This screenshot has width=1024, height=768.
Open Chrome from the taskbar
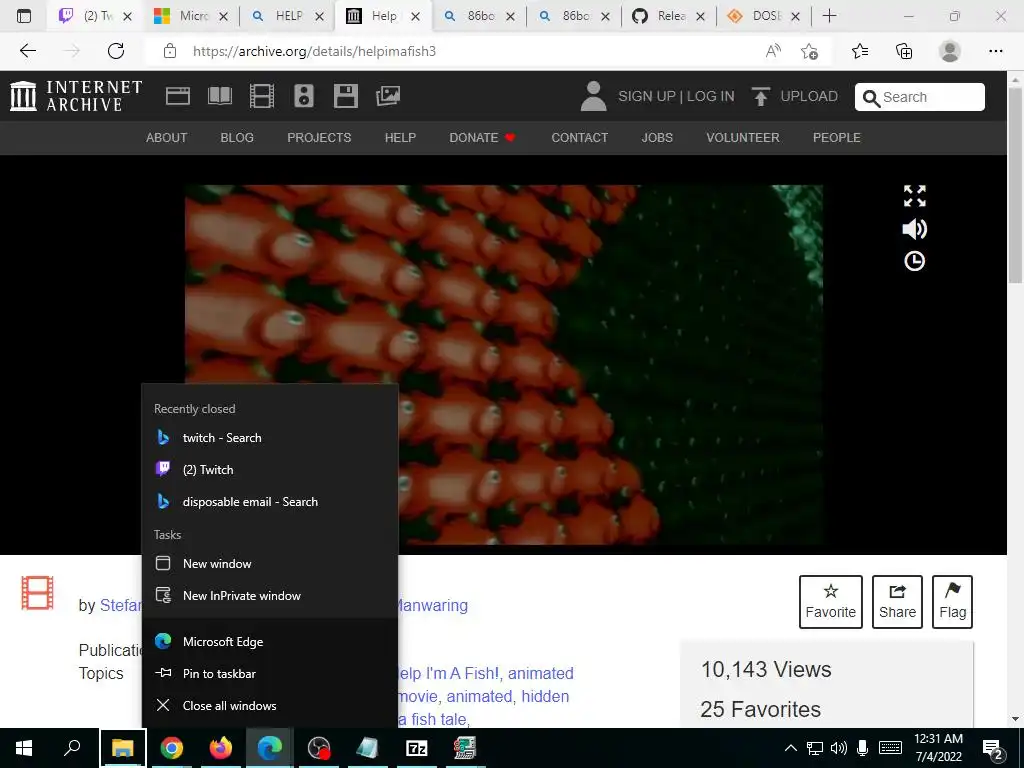[172, 748]
